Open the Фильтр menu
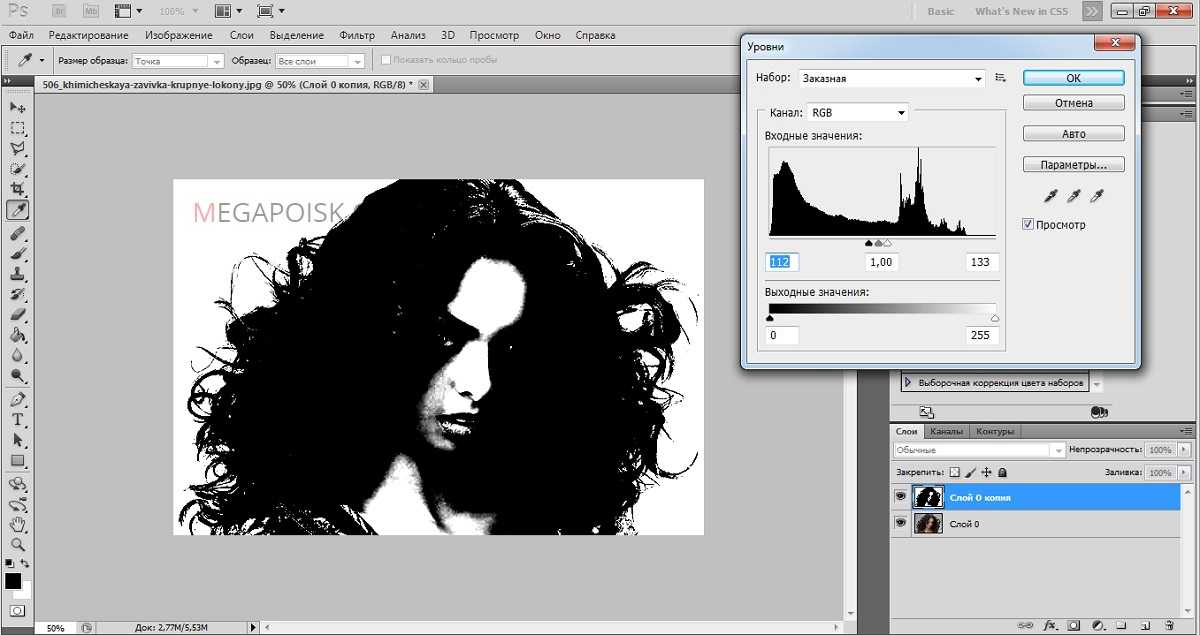 [357, 35]
